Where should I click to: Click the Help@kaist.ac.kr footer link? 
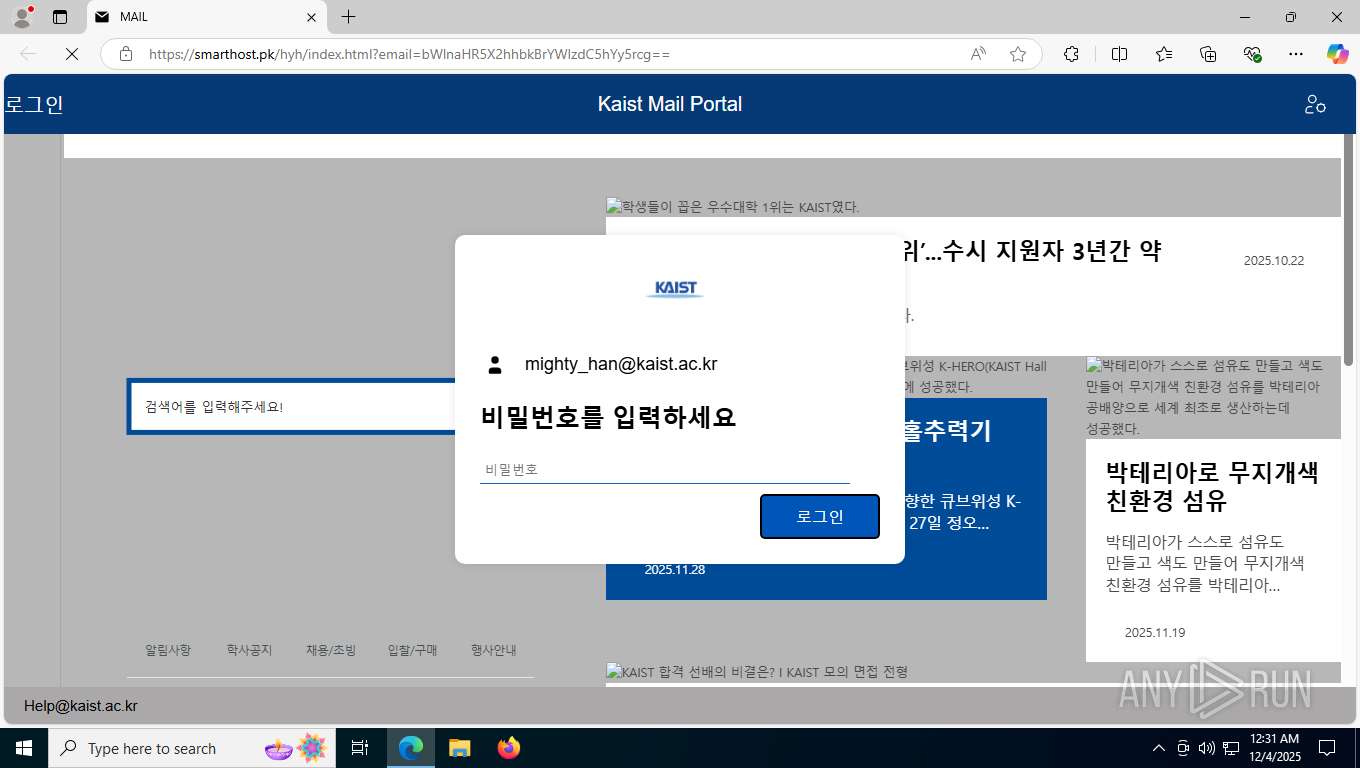pyautogui.click(x=81, y=706)
